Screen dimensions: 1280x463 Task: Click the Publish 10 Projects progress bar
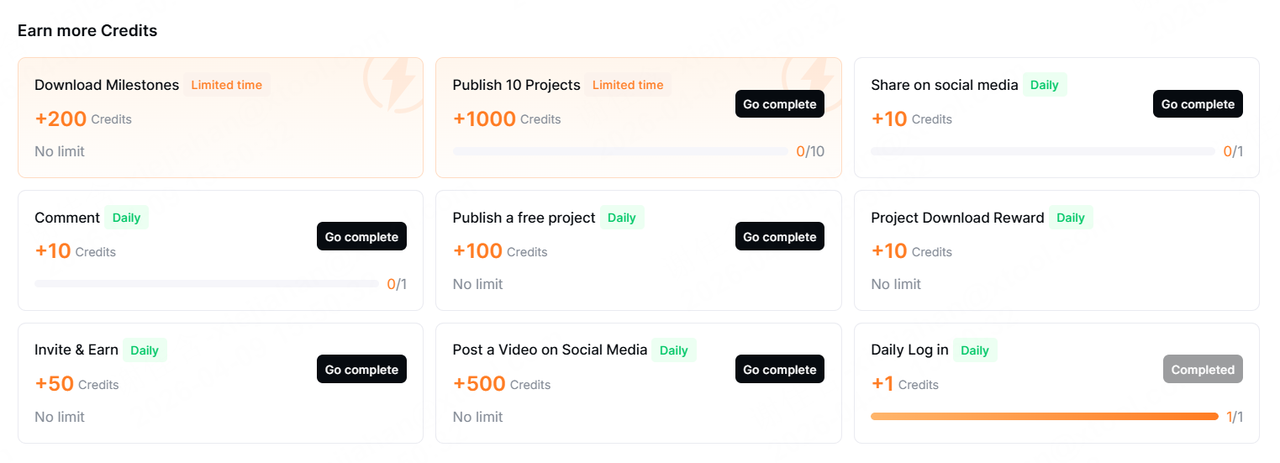point(620,152)
